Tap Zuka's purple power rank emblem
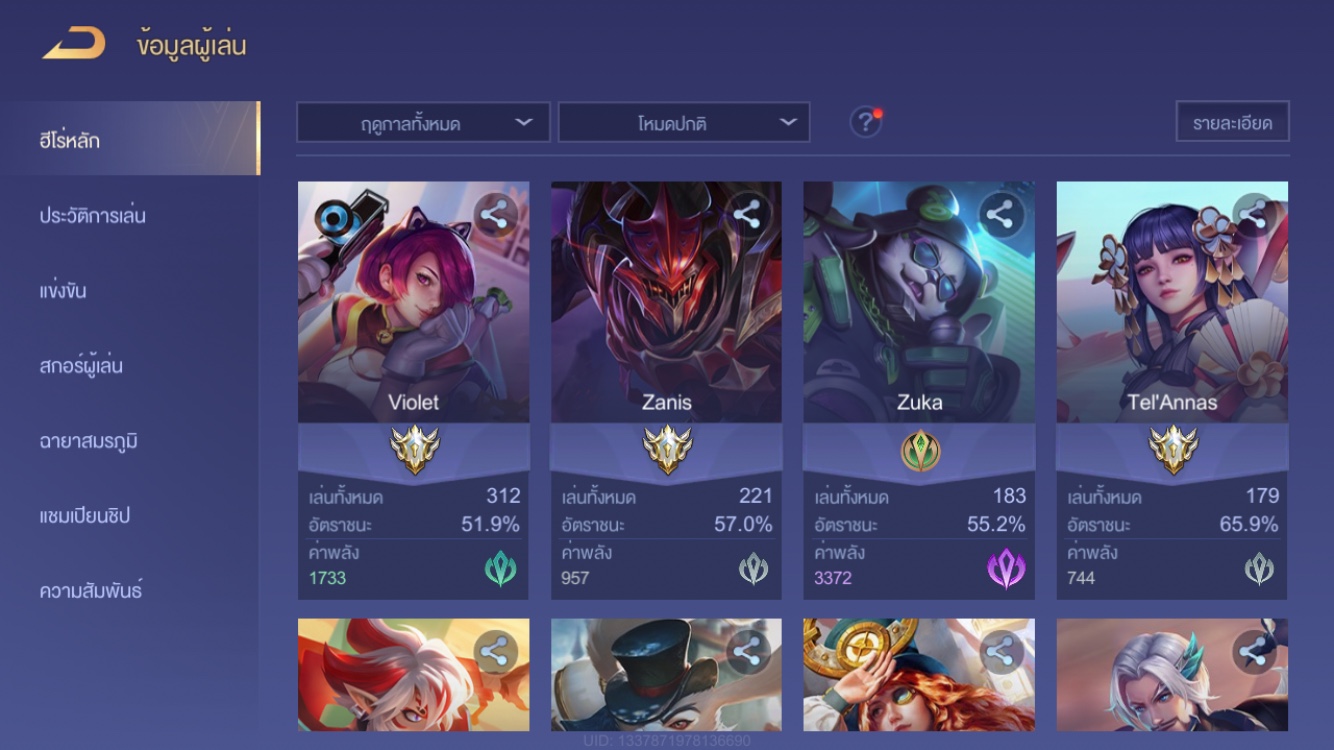 coord(1006,569)
